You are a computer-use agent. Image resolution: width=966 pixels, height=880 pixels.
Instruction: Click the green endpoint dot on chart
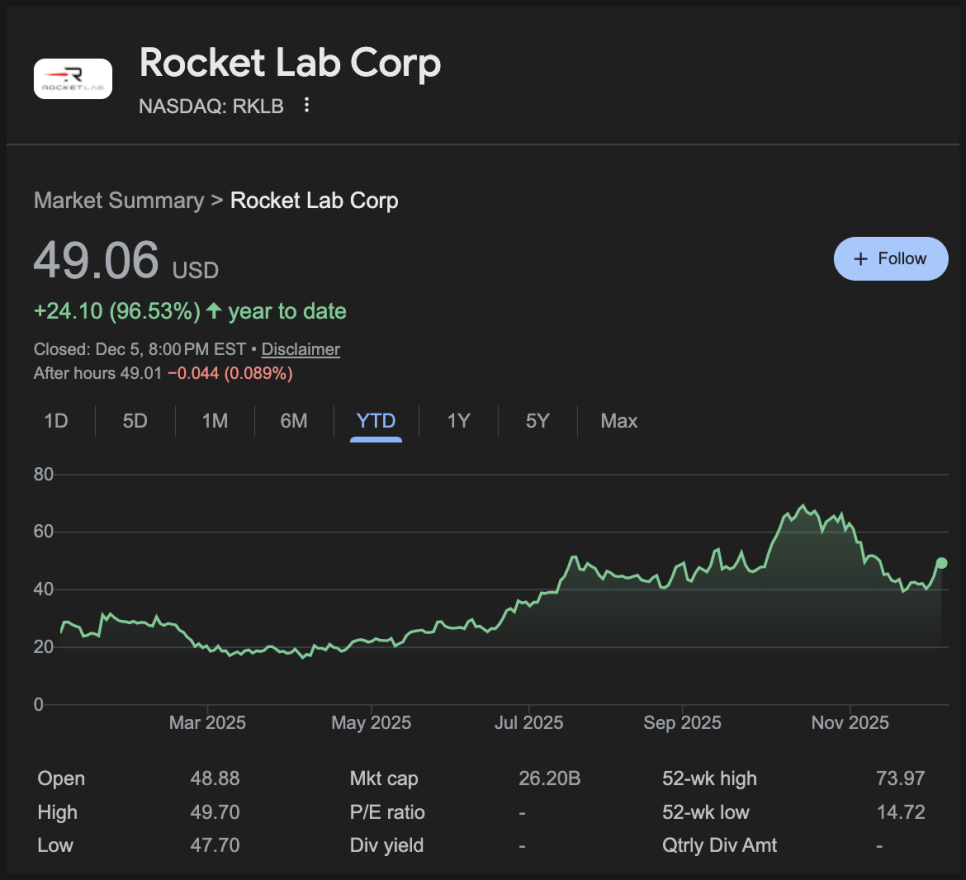(x=942, y=563)
